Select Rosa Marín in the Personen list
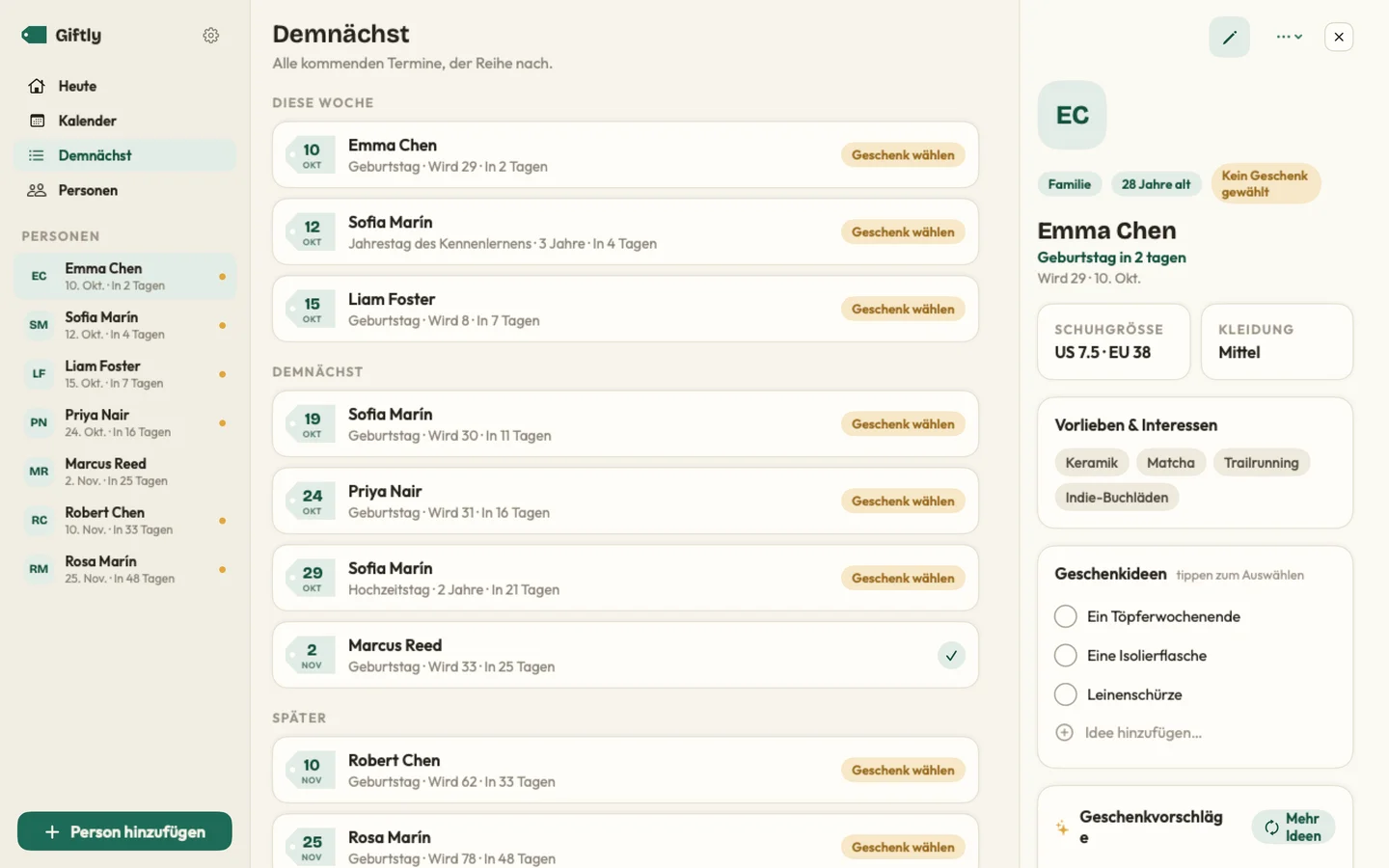Viewport: 1389px width, 868px height. pos(124,569)
